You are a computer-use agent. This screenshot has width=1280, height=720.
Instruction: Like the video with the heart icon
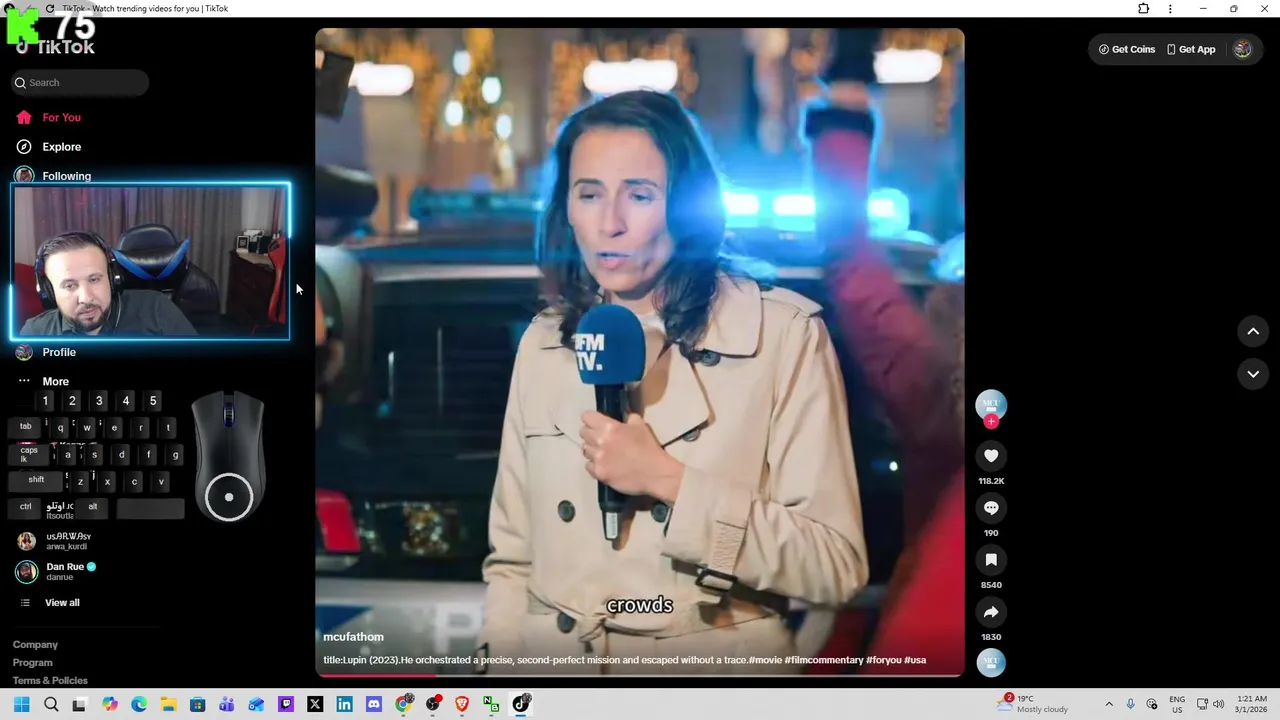click(x=991, y=456)
